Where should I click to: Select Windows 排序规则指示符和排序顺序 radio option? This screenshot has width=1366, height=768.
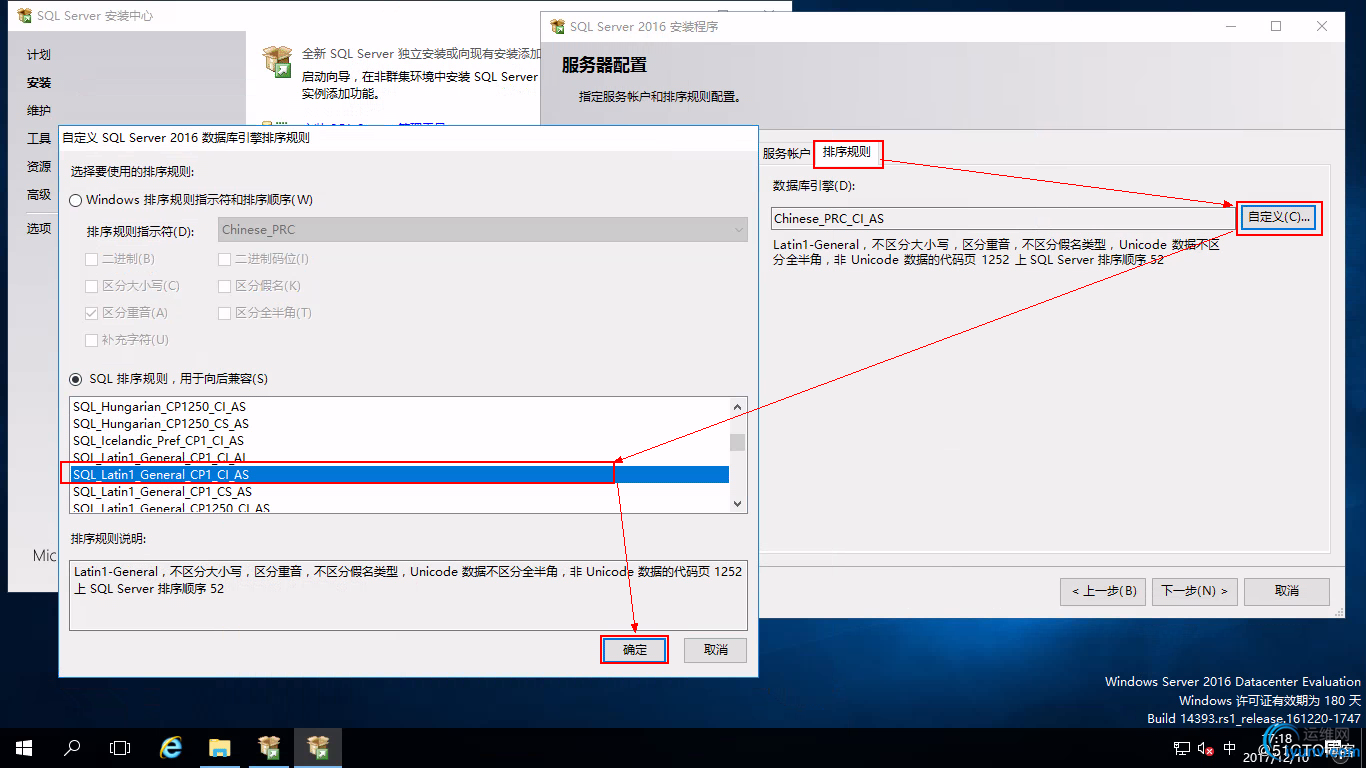coord(76,200)
